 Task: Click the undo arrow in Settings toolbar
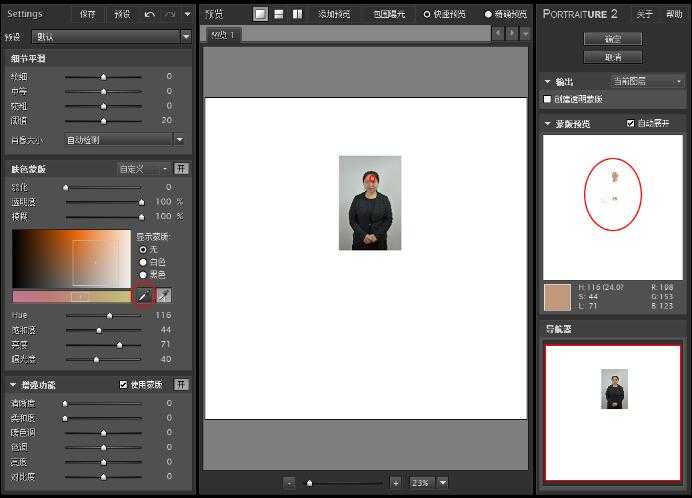150,14
